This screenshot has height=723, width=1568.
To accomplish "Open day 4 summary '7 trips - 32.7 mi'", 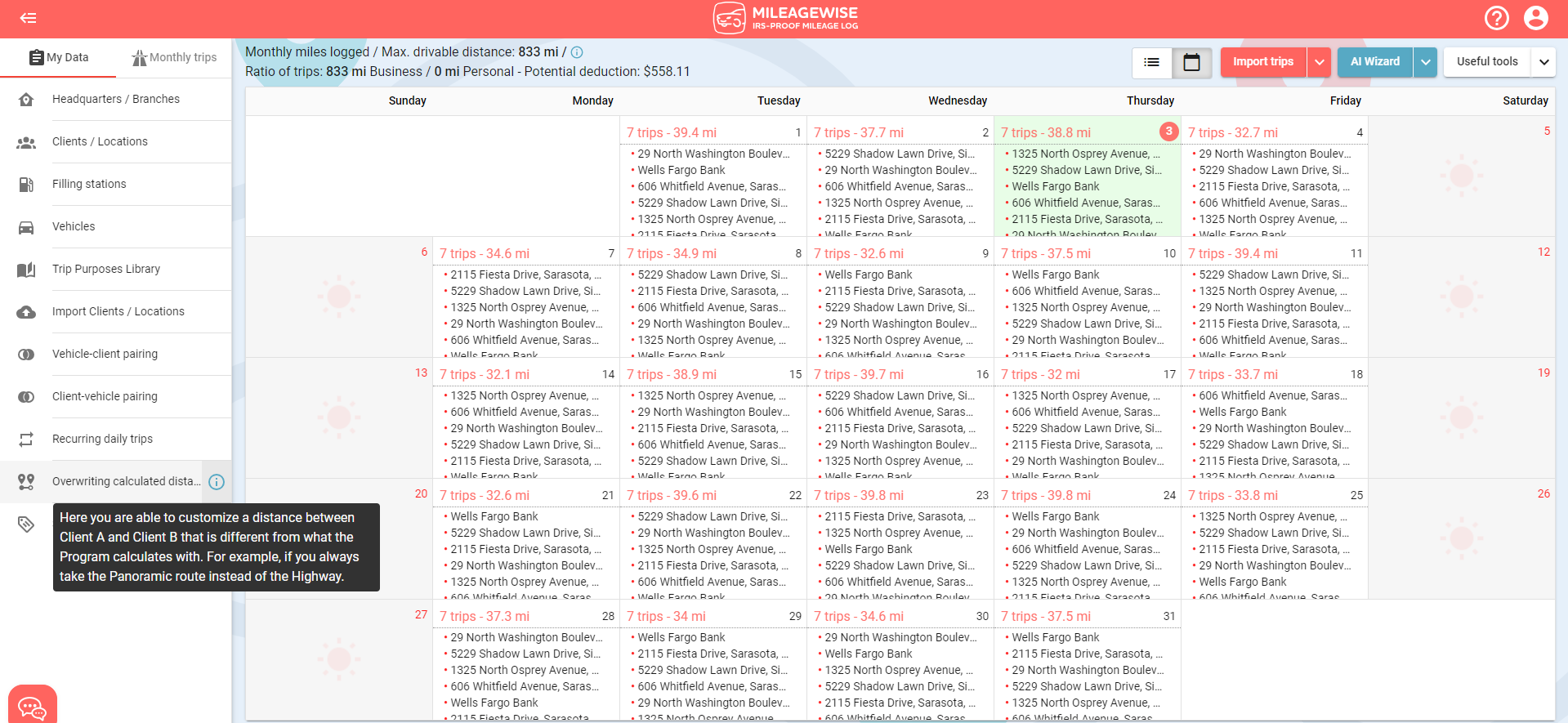I will [1233, 133].
